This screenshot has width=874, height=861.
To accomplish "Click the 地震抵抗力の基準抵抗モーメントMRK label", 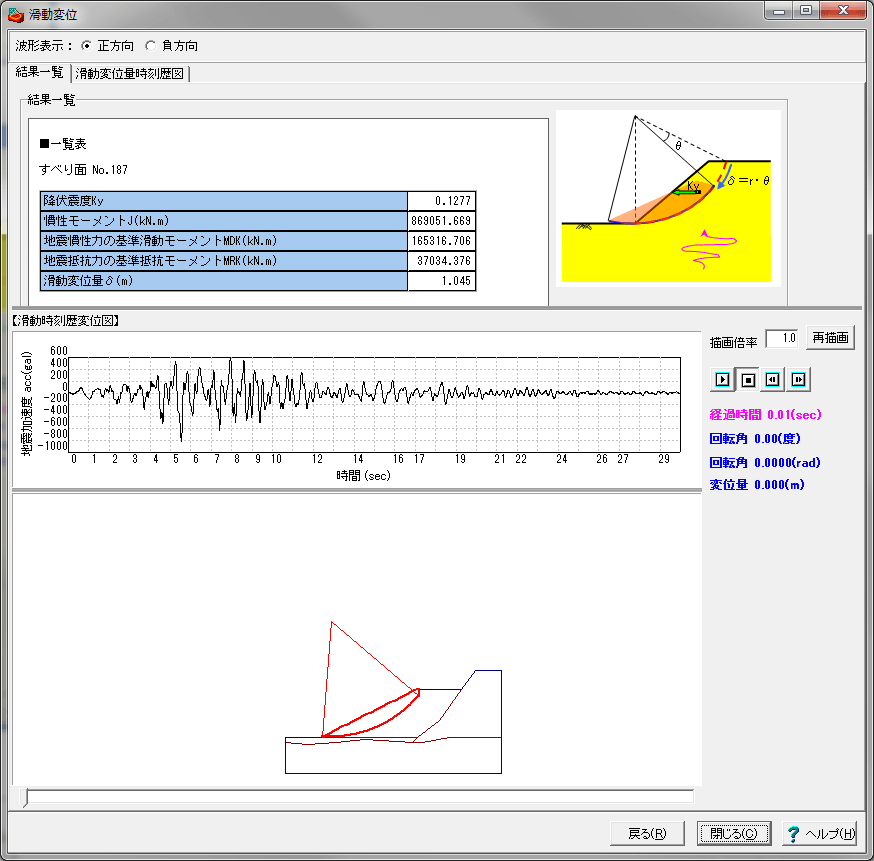I will coord(224,261).
